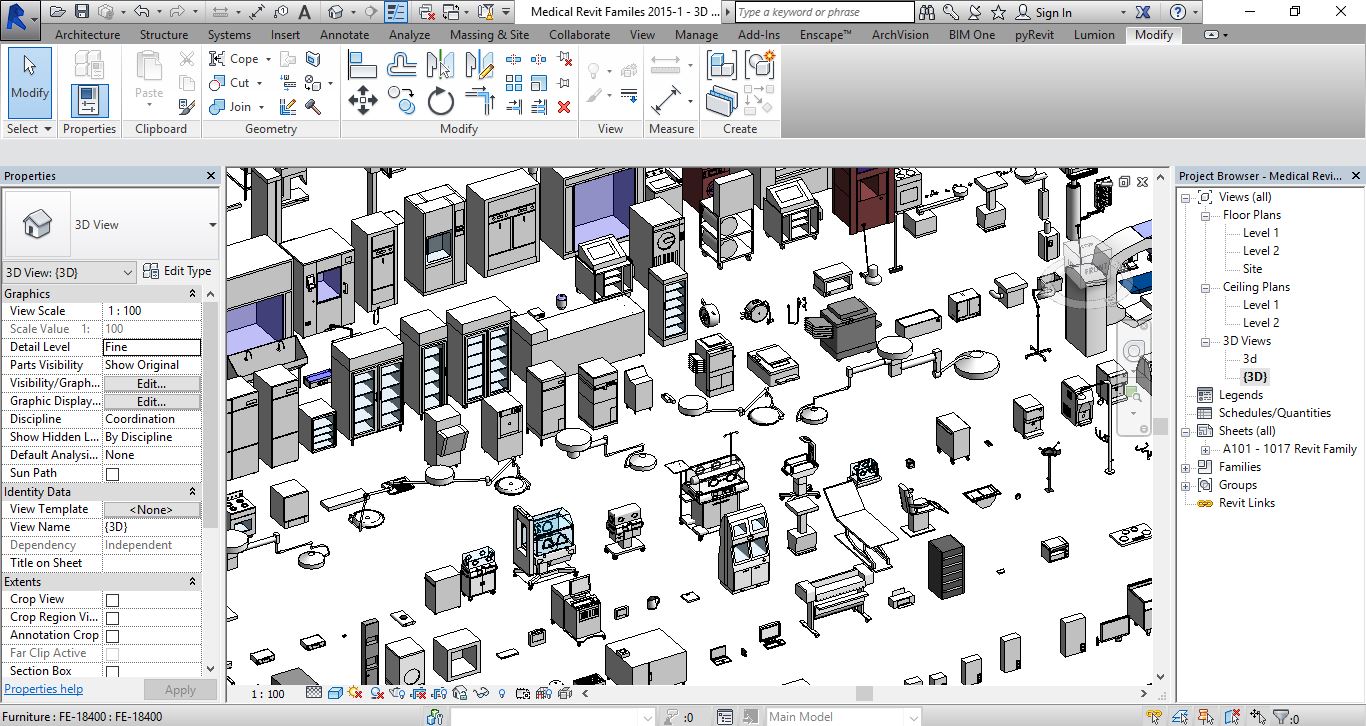Enable the Sun Path checkbox

tap(112, 474)
